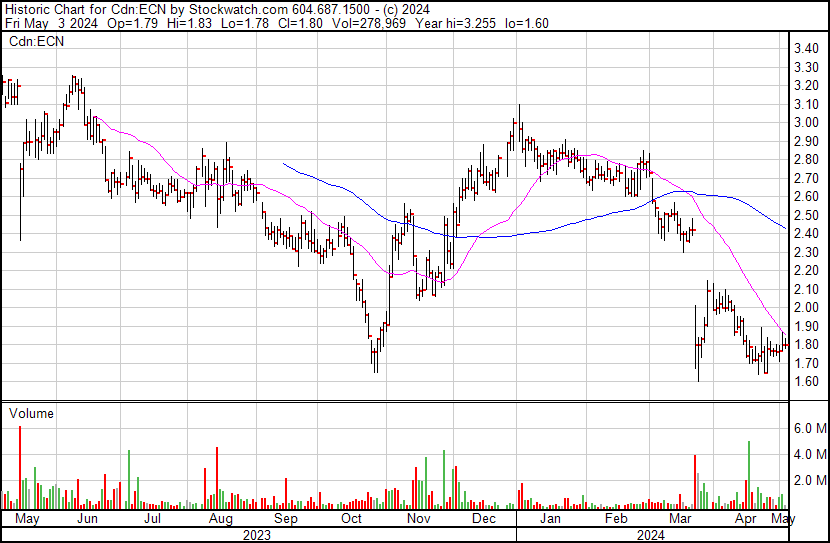Click the Cdn:ECN symbol label in chart
The height and width of the screenshot is (543, 830).
[36, 42]
